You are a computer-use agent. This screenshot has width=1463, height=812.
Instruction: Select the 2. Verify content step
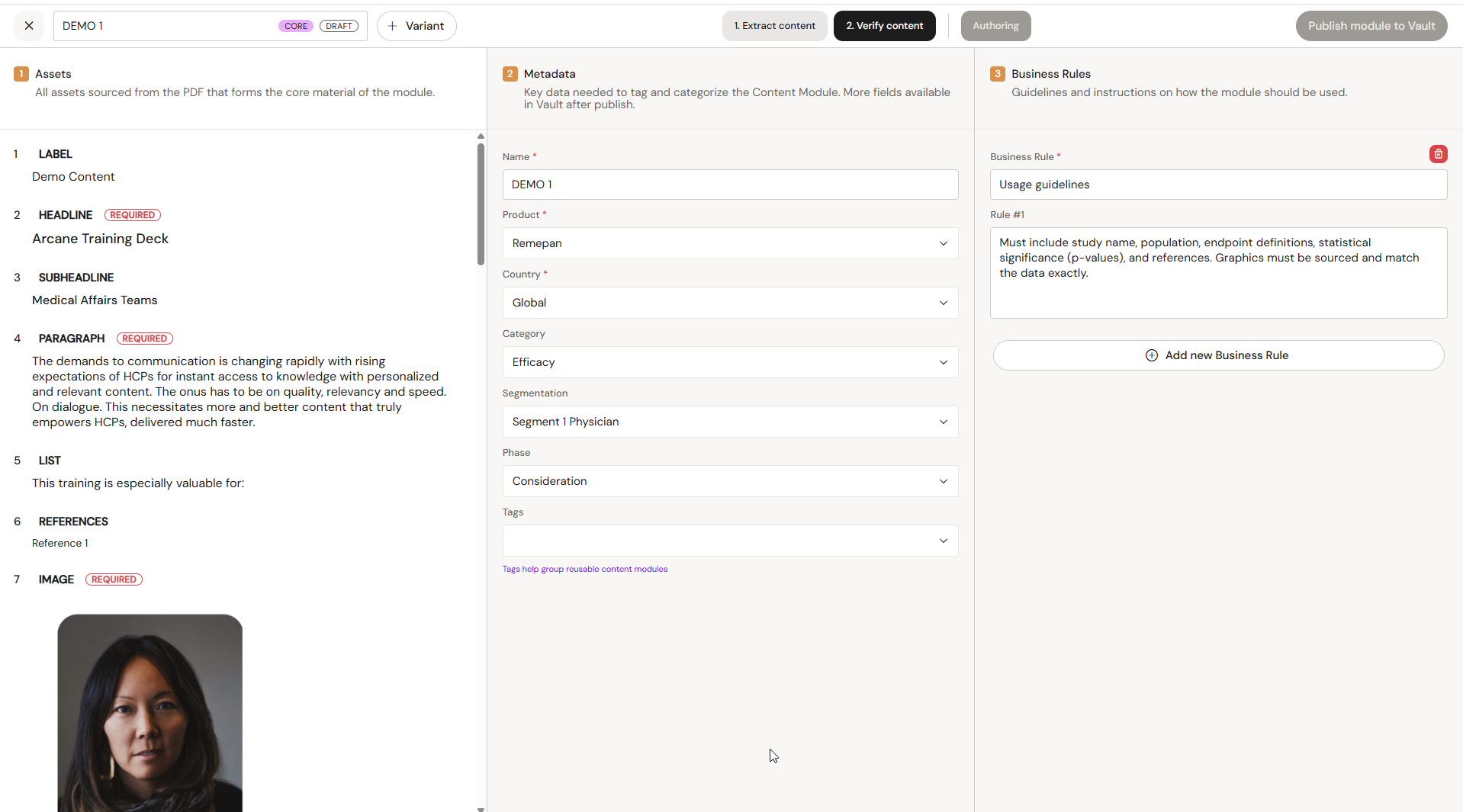[x=884, y=26]
